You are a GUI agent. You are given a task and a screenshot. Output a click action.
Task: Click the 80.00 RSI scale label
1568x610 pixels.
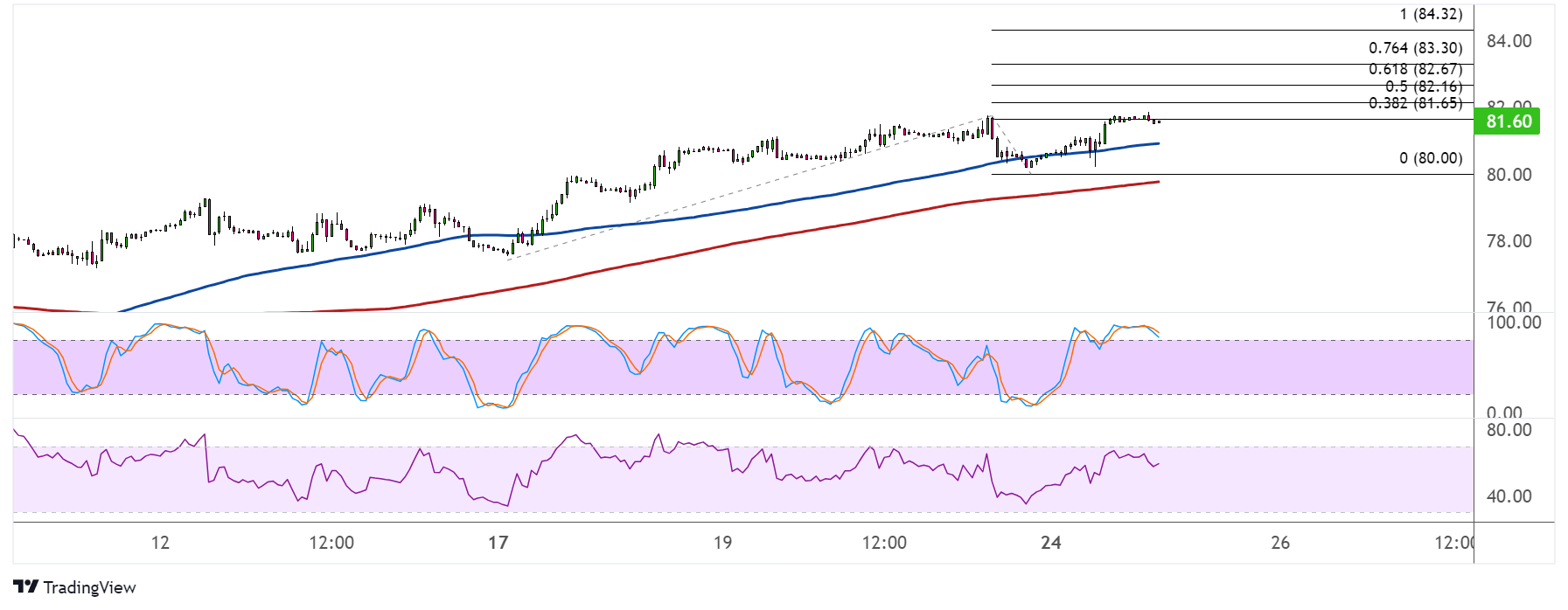pos(1509,430)
